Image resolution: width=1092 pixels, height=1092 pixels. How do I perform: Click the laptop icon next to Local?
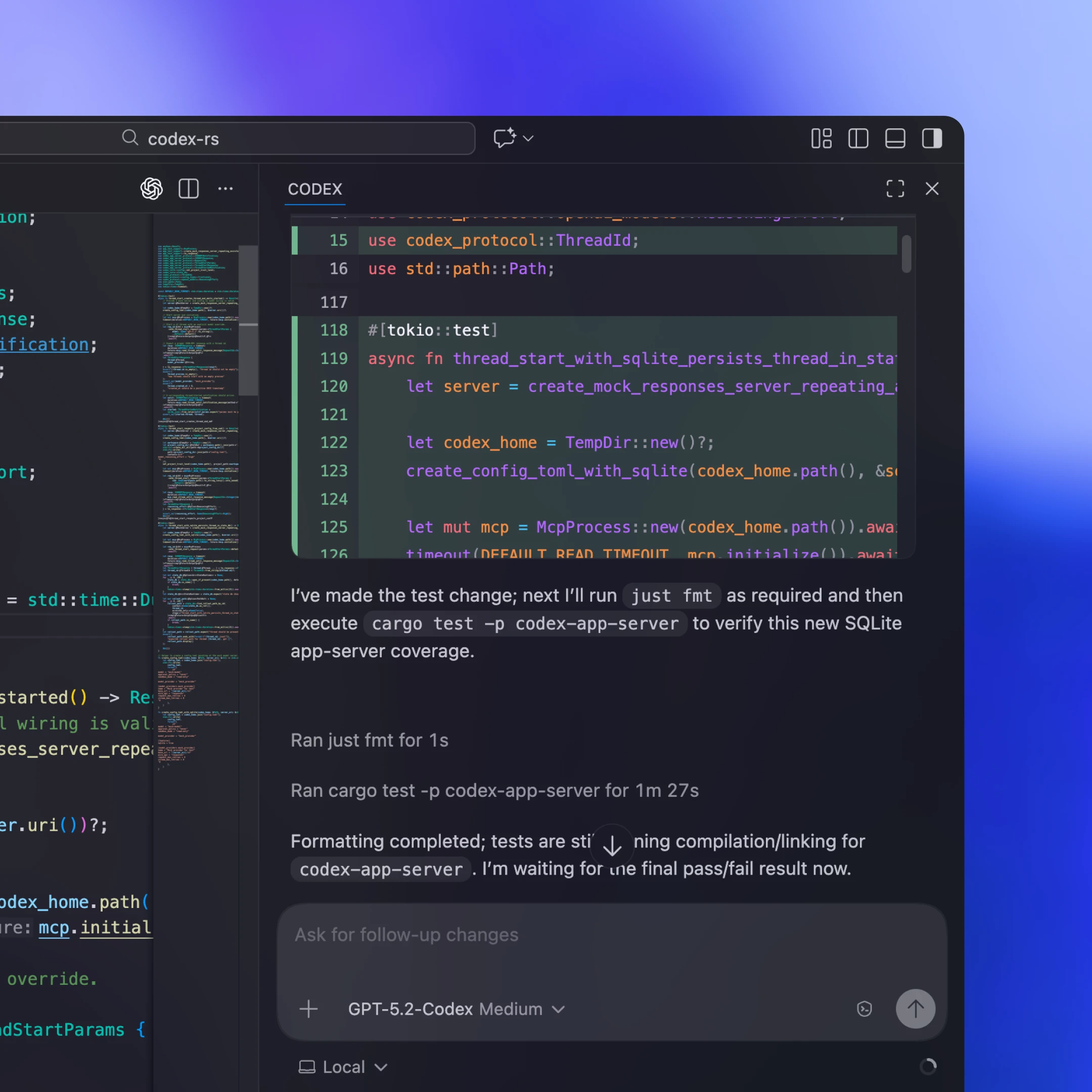tap(307, 1067)
